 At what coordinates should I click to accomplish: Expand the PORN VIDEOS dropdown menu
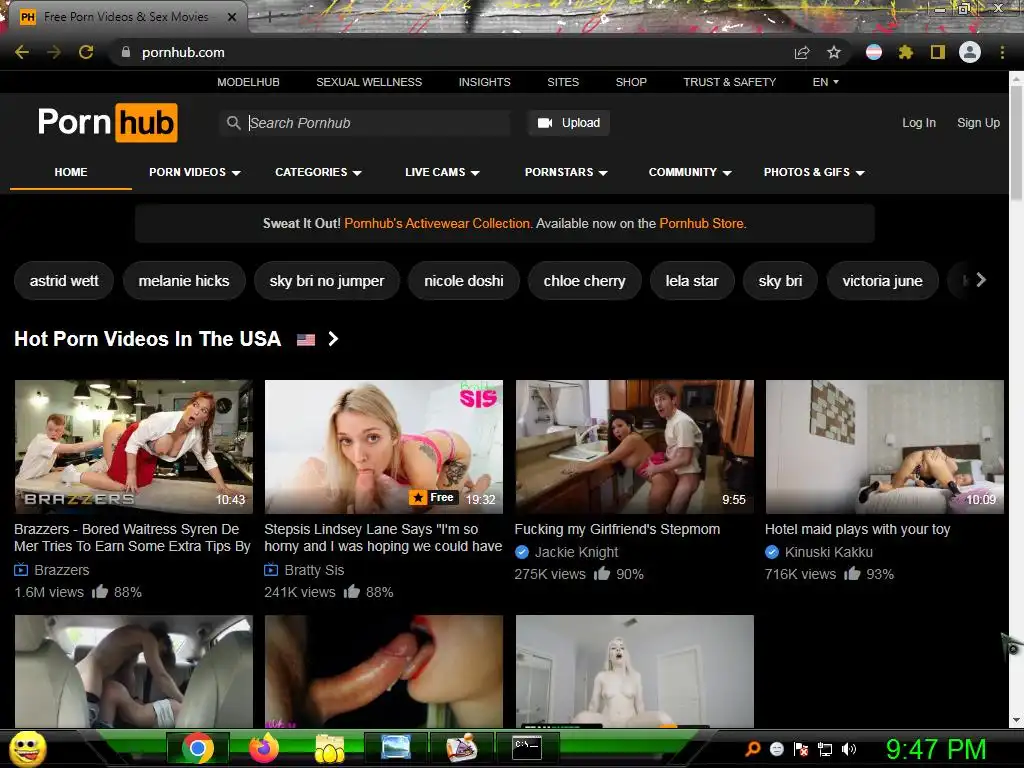(x=195, y=172)
